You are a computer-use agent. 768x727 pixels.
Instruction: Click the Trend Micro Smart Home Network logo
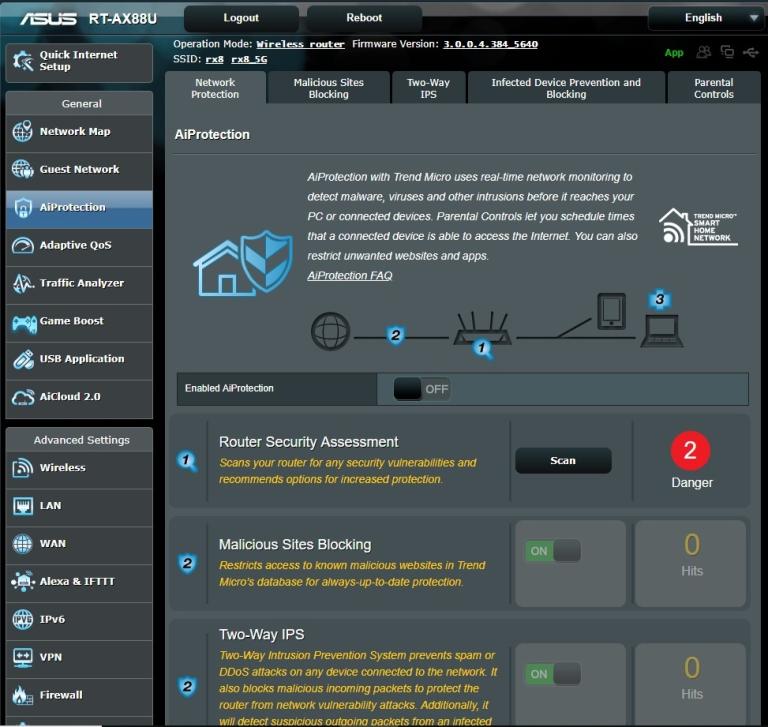(698, 226)
